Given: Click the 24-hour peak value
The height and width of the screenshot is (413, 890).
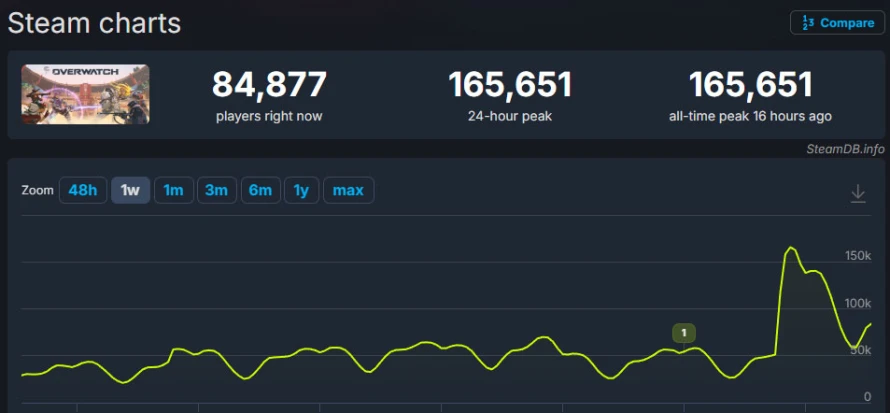Looking at the screenshot, I should click(x=510, y=85).
